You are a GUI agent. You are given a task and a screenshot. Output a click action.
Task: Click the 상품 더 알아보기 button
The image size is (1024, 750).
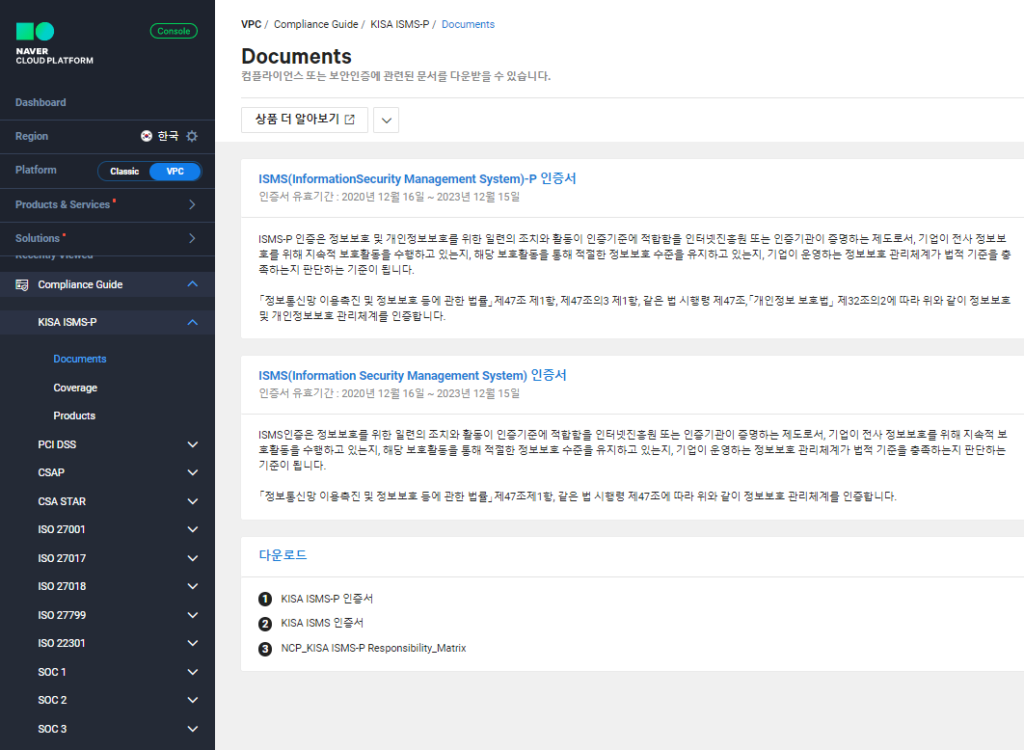(304, 120)
